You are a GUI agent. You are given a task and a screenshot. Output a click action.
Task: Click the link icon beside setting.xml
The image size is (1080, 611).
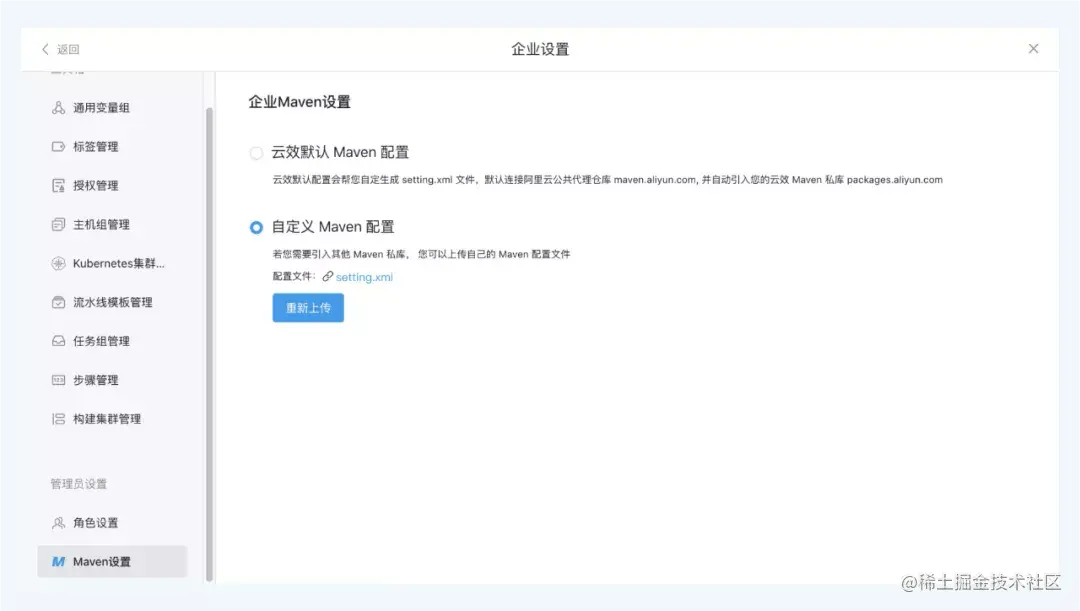[328, 276]
